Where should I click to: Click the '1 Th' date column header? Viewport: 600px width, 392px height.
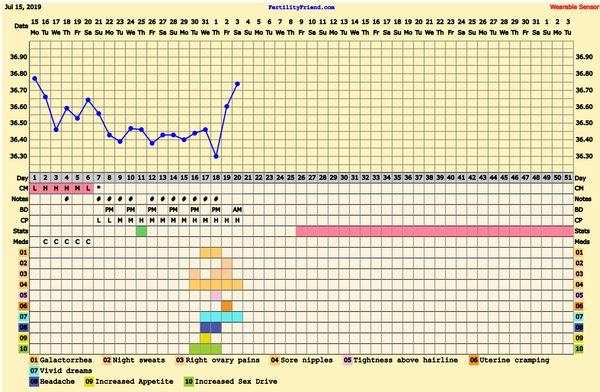click(x=216, y=27)
